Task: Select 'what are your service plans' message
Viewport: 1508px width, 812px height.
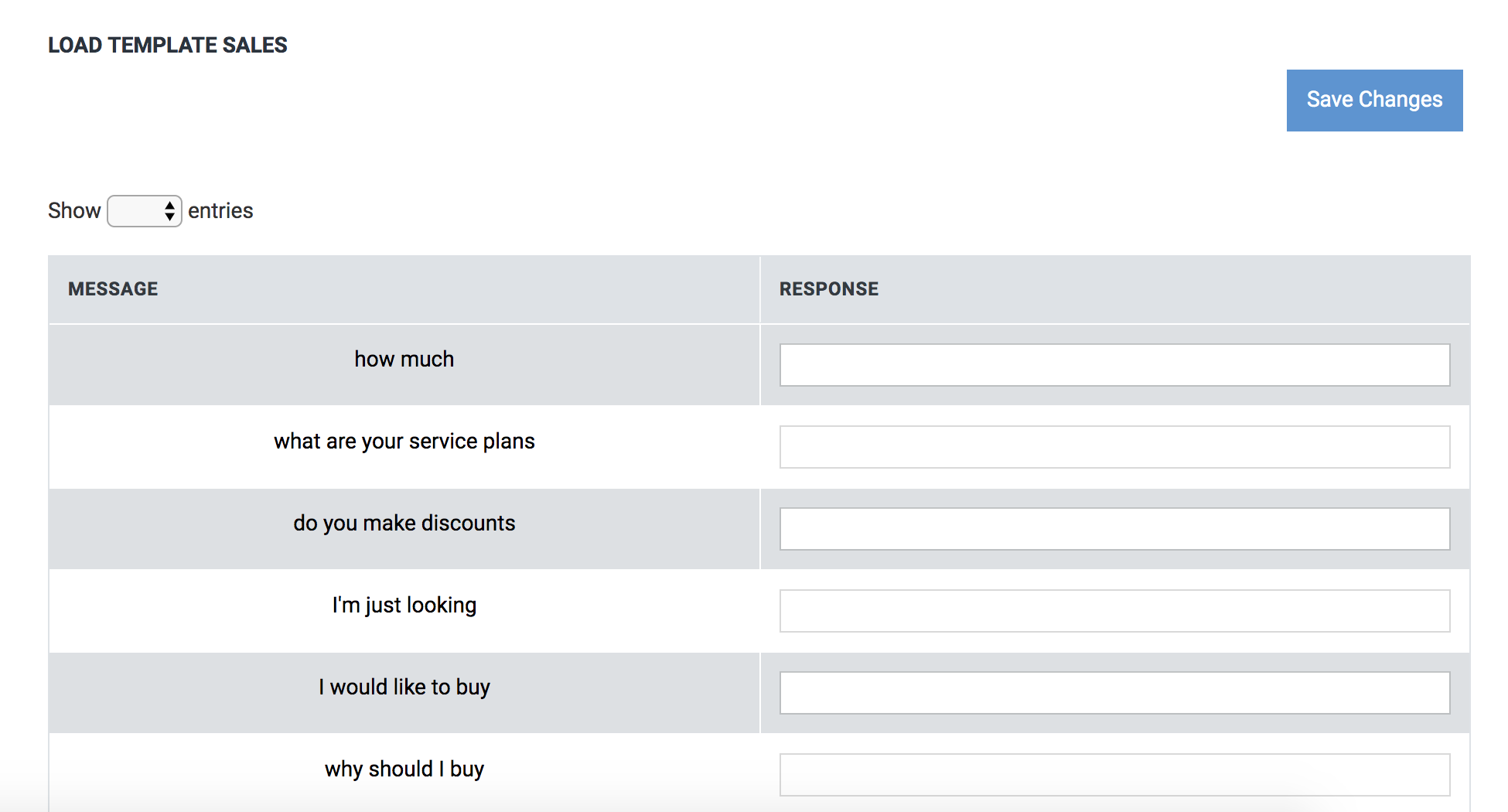Action: pos(404,442)
